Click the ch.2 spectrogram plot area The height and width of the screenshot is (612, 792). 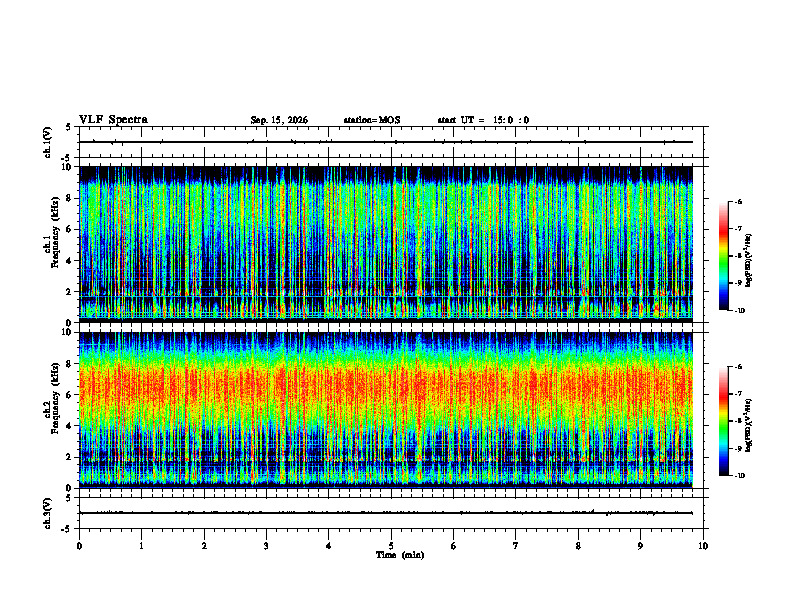point(386,410)
